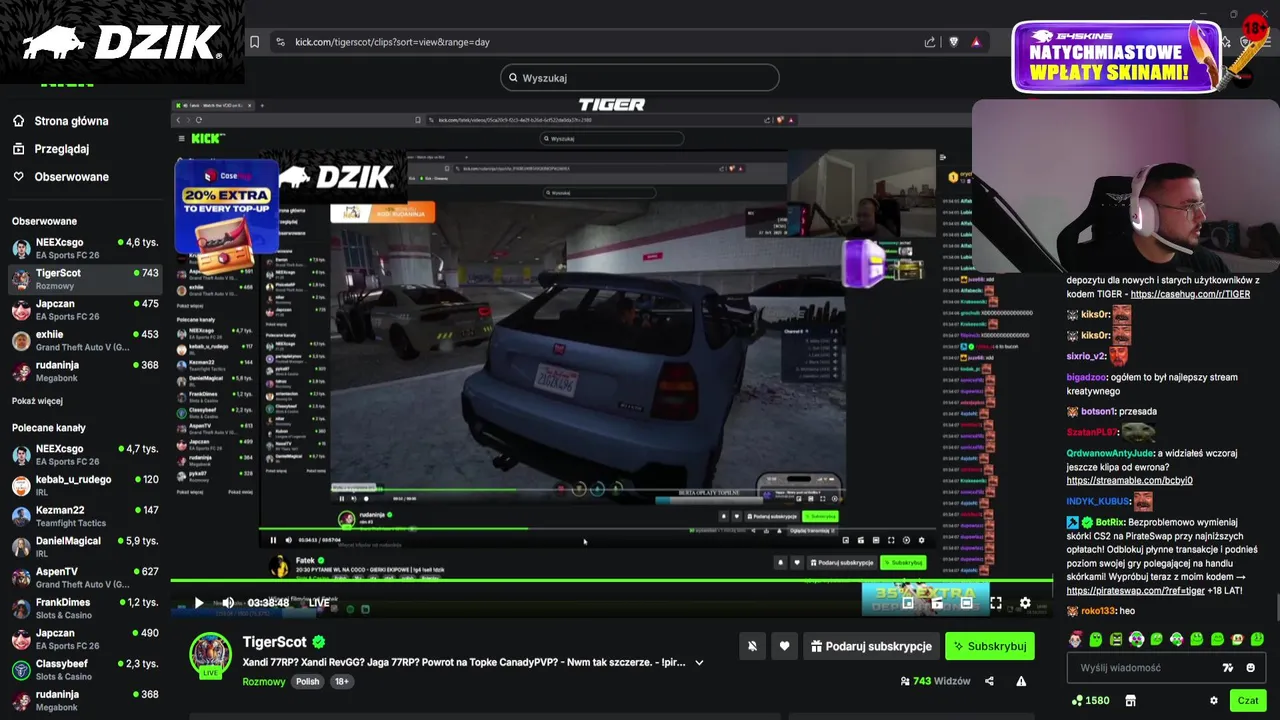The height and width of the screenshot is (720, 1280).
Task: Expand followed list with Pokaż więcej
Action: (x=37, y=401)
